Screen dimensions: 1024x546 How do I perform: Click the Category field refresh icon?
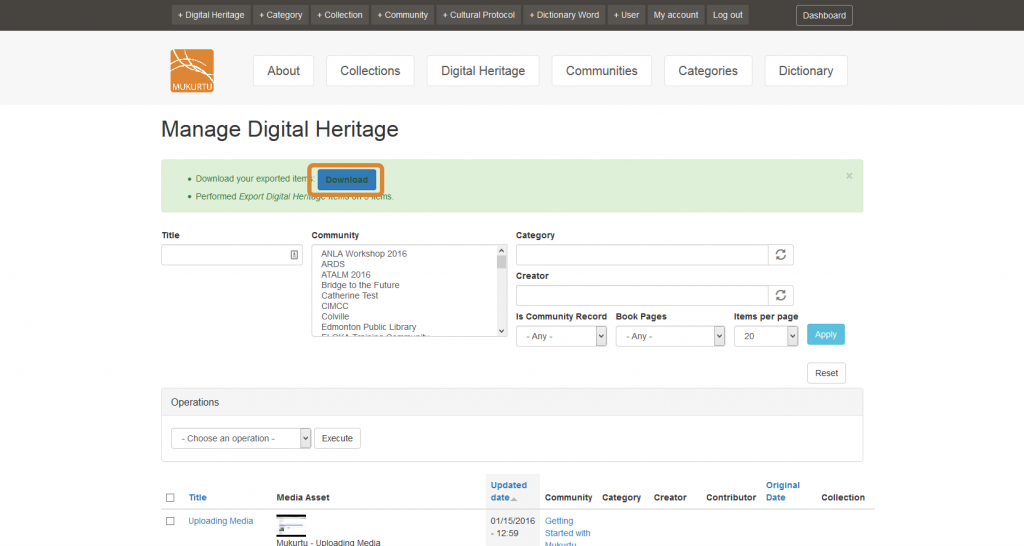tap(780, 255)
